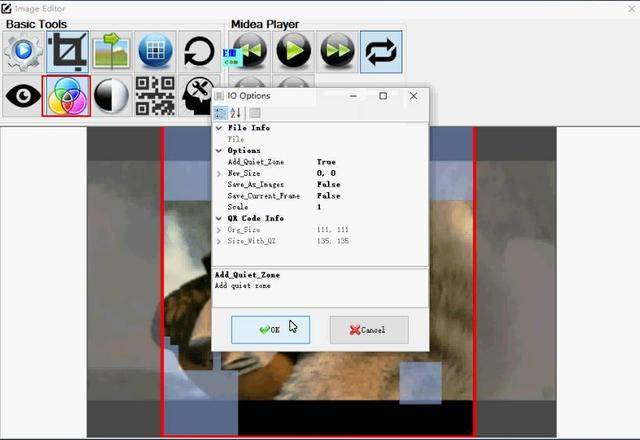Click the Org_Size value 111, 111
Screen dimensions: 640x440
point(333,230)
